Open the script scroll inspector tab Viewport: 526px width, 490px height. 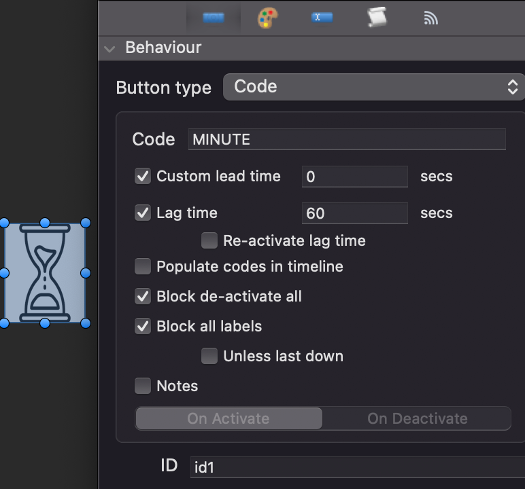pyautogui.click(x=376, y=17)
